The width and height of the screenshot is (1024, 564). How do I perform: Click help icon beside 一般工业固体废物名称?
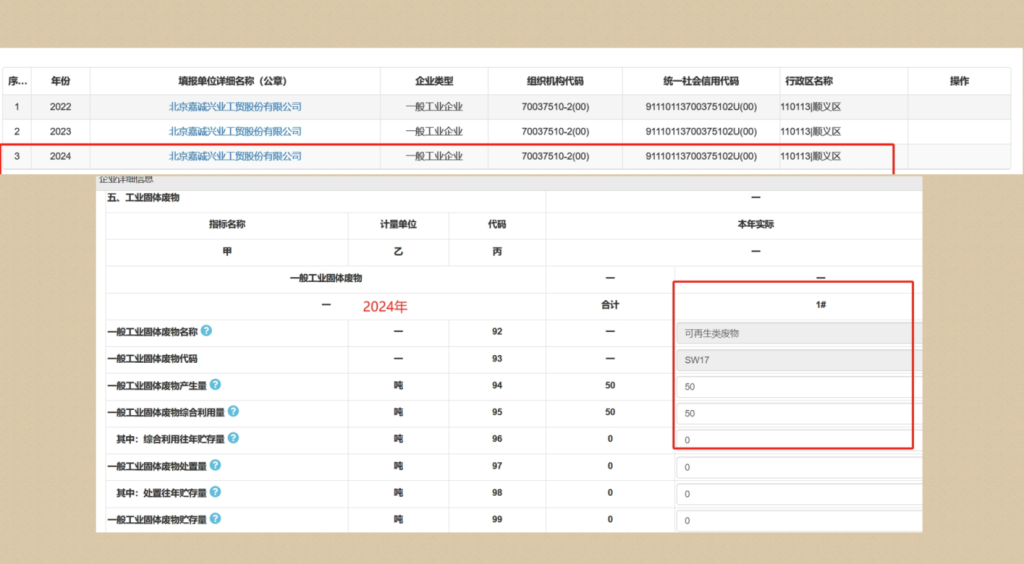206,331
